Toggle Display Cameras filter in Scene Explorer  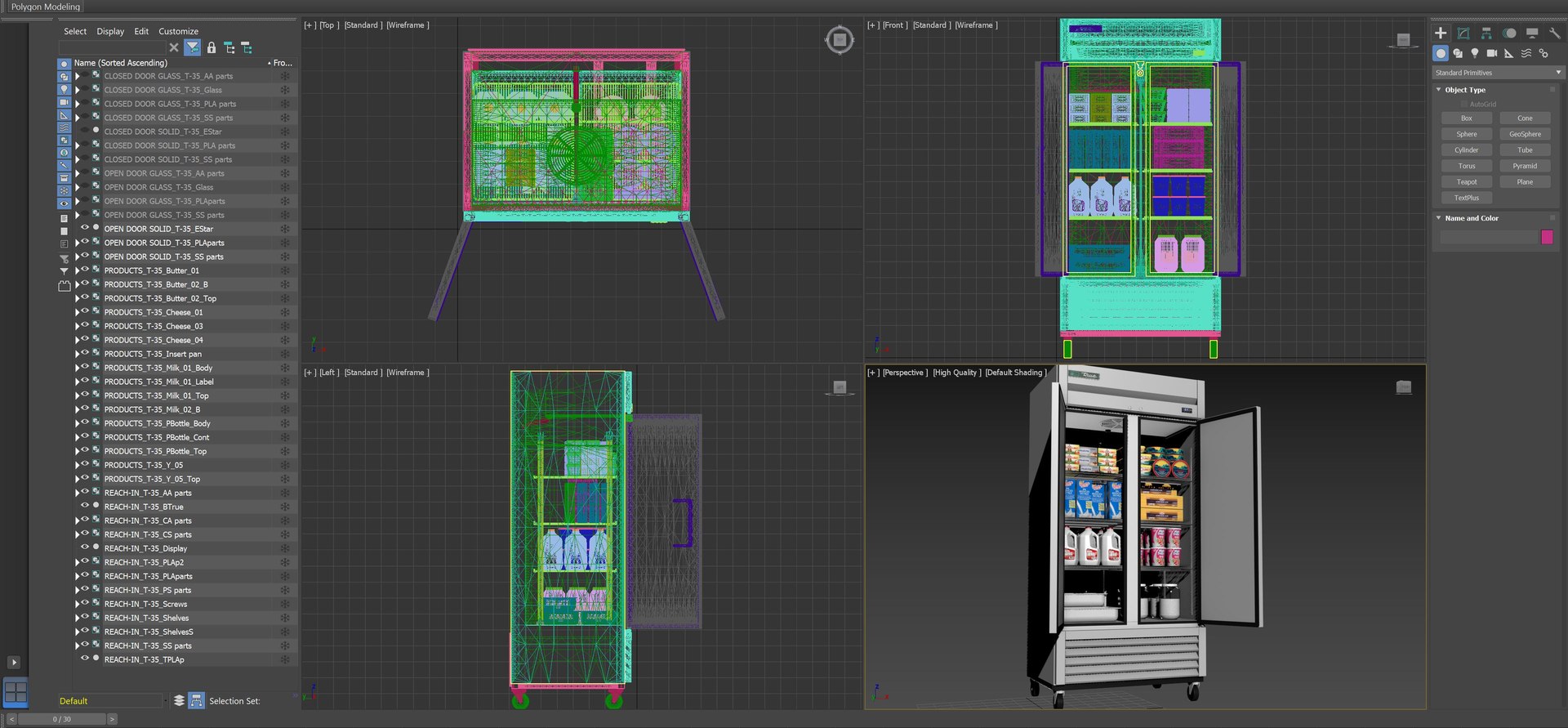tap(65, 103)
